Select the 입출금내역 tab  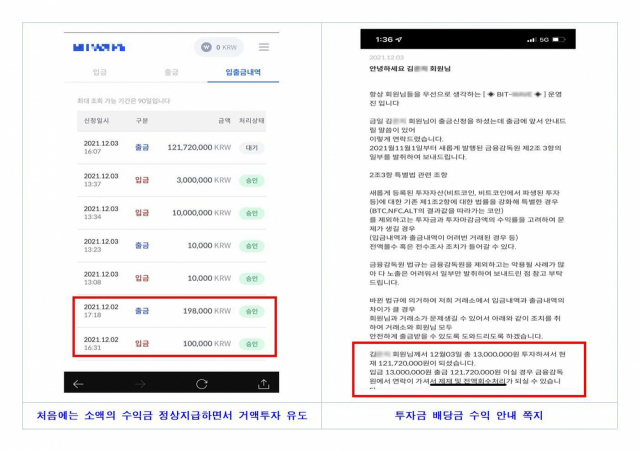tap(245, 73)
